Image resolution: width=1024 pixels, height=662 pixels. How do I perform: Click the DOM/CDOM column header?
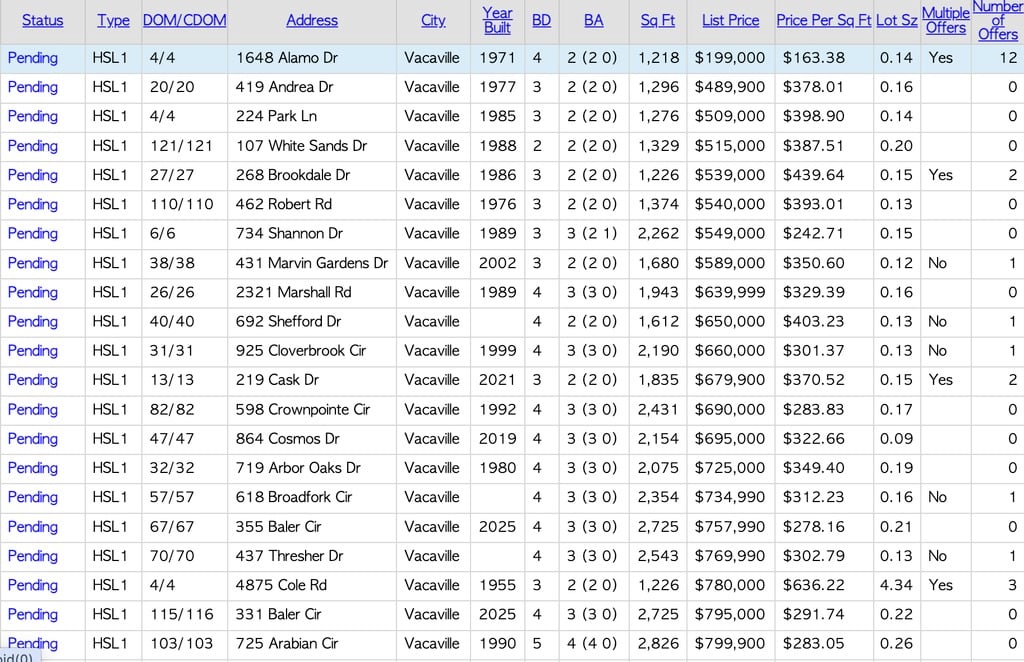click(184, 20)
